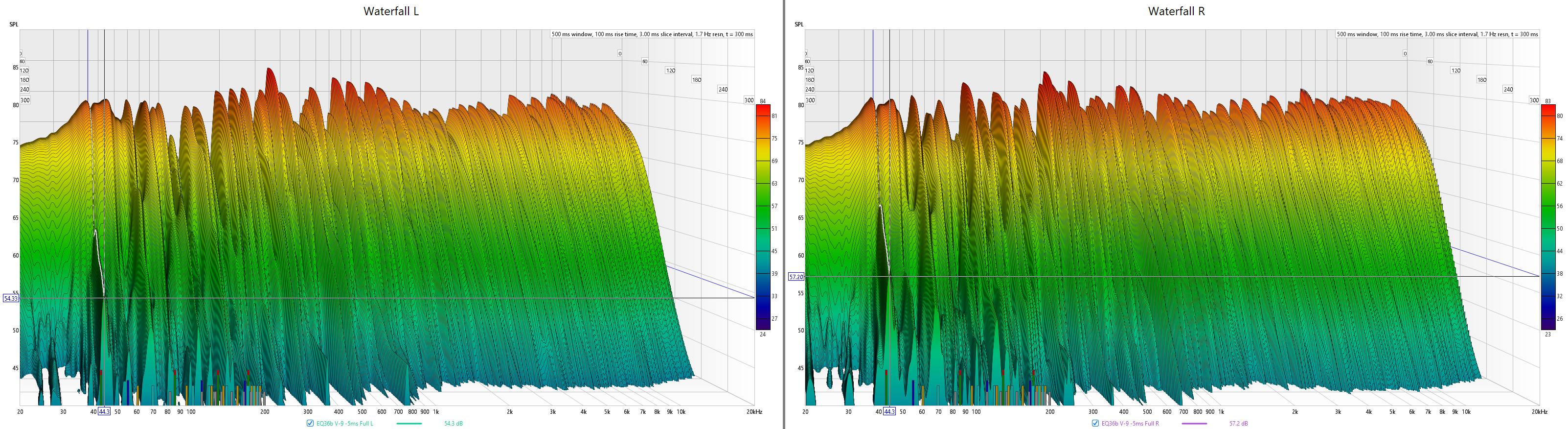The height and width of the screenshot is (429, 1568).
Task: Click the 200 frequency axis label on Waterfall R
Action: 1050,412
